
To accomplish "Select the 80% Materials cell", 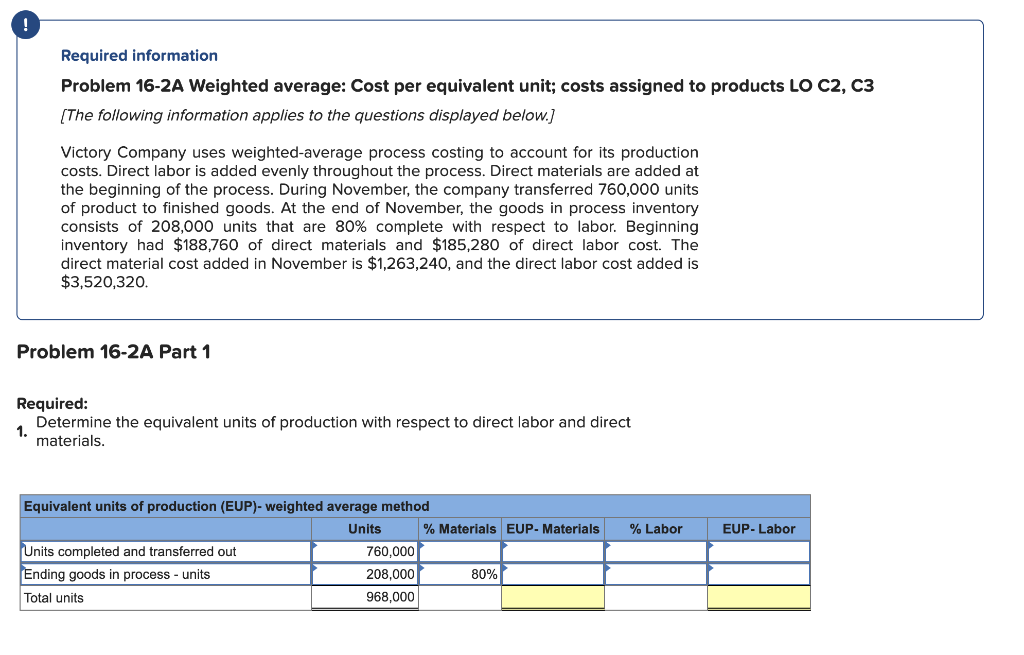I will pos(460,574).
